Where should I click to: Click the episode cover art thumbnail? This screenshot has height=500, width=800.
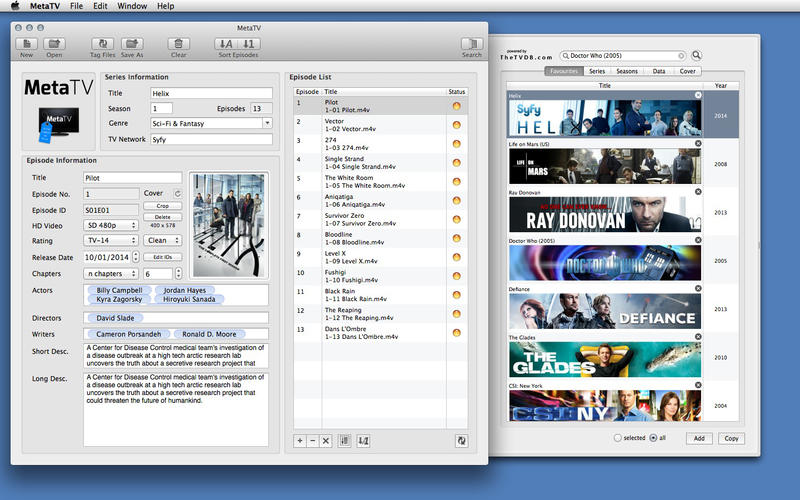coord(229,226)
